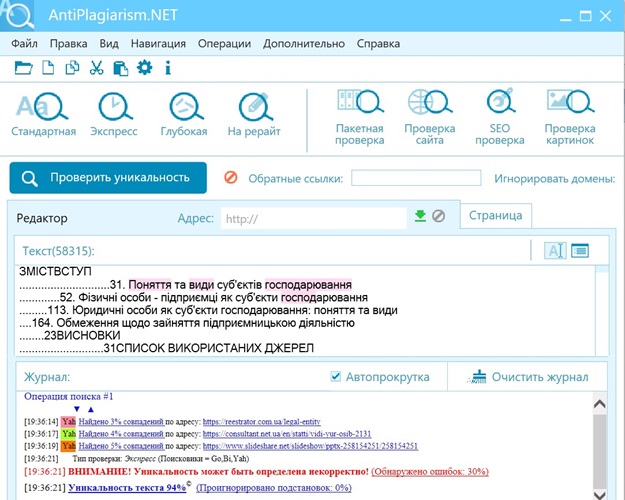
Task: Open settings via the gear icon
Action: (144, 67)
